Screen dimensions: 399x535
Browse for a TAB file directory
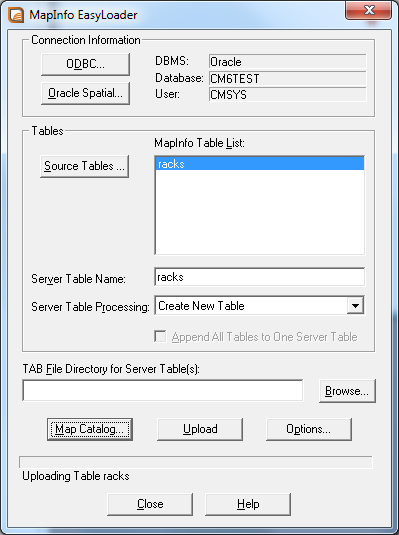[347, 391]
